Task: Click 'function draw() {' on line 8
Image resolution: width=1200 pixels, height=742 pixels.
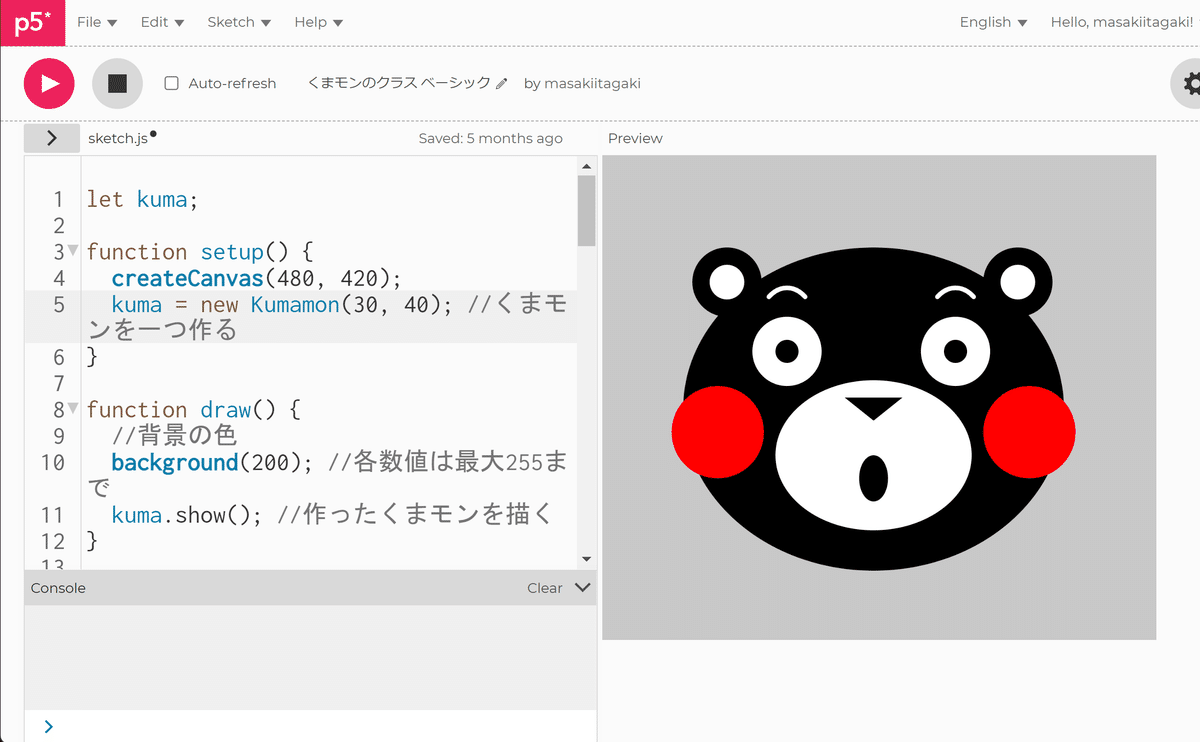Action: coord(193,410)
